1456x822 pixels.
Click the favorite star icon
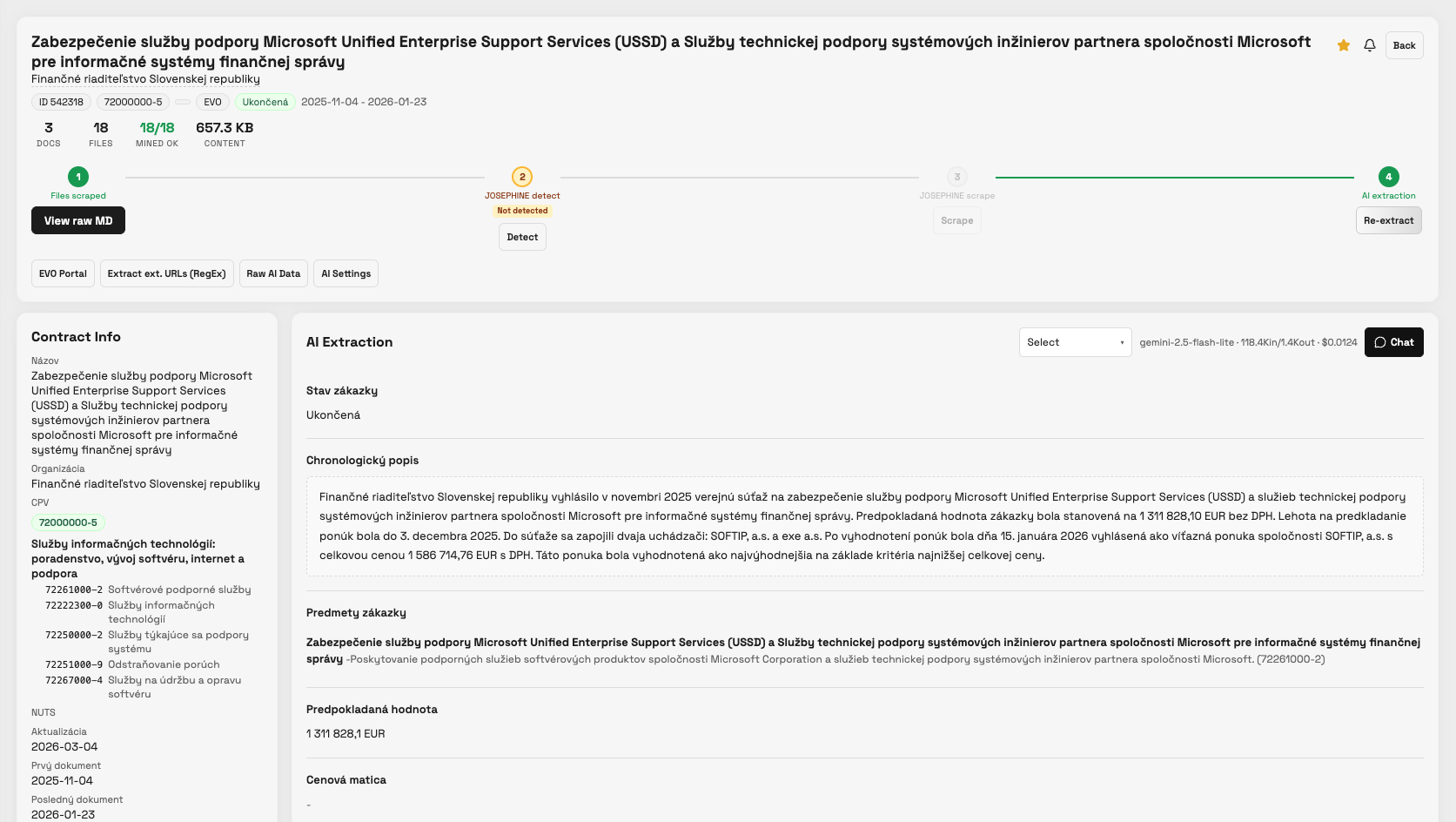(1343, 44)
